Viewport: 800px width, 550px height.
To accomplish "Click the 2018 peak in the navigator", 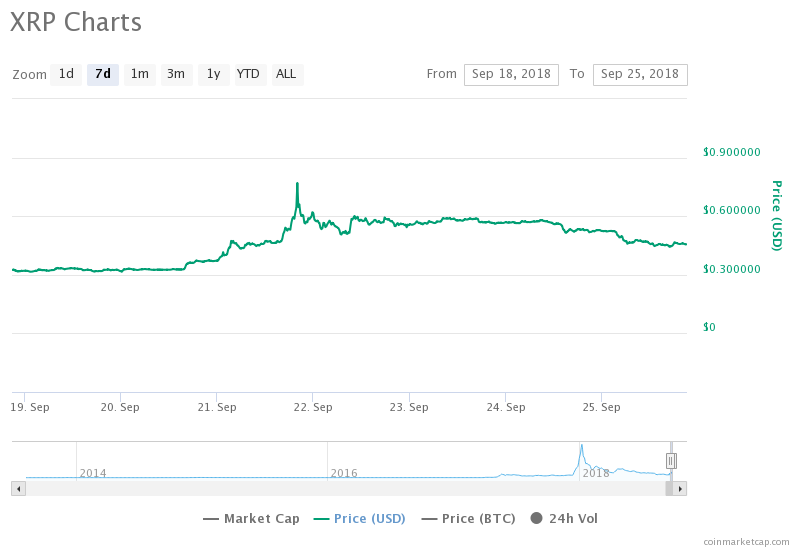I will pyautogui.click(x=581, y=446).
